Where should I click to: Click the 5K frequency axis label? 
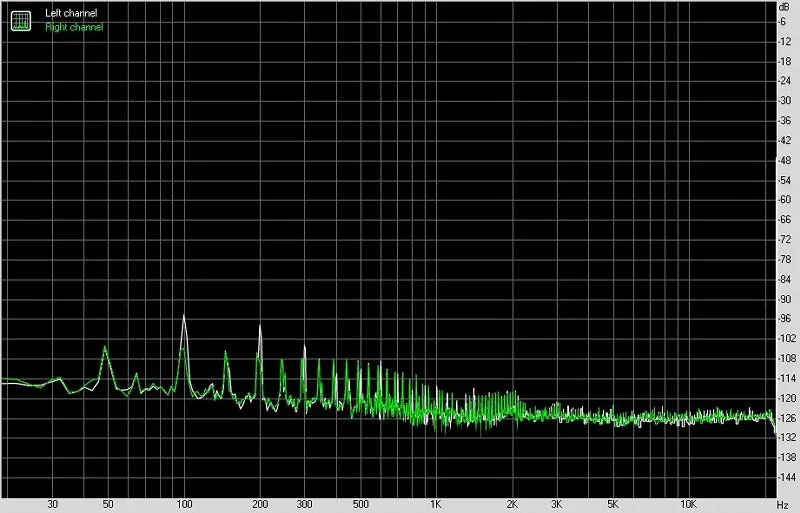[613, 504]
